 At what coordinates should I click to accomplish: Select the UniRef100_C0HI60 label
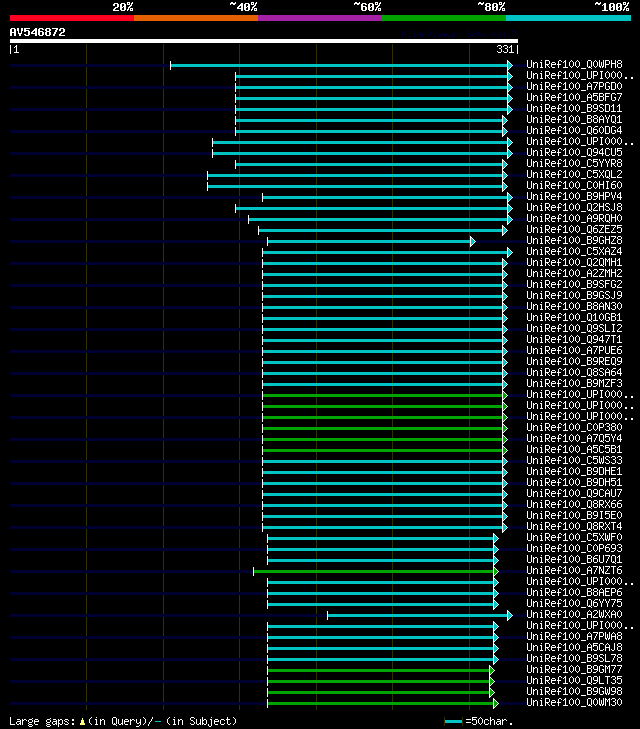point(574,186)
